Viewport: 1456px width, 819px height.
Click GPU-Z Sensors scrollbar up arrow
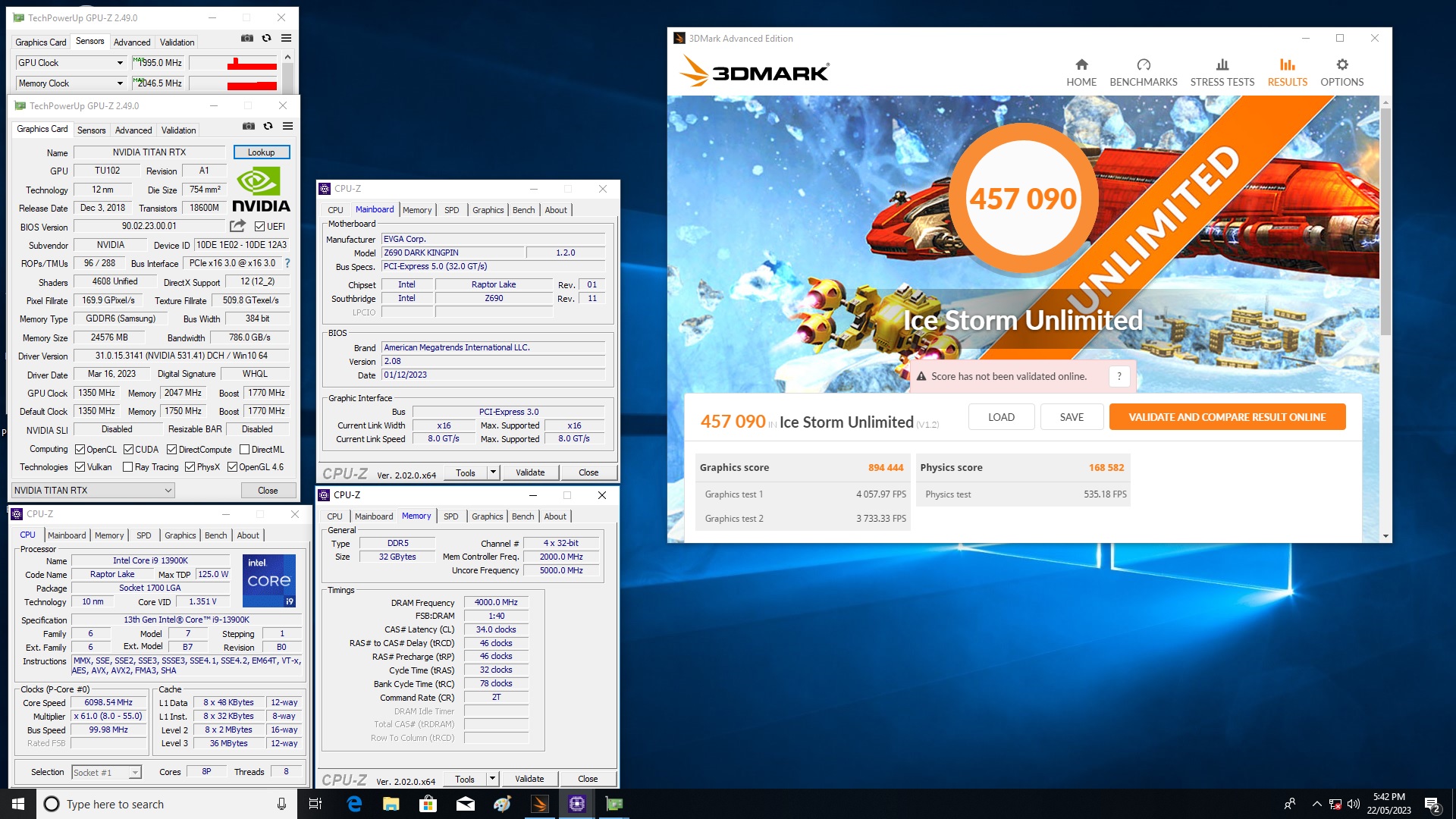tap(287, 57)
